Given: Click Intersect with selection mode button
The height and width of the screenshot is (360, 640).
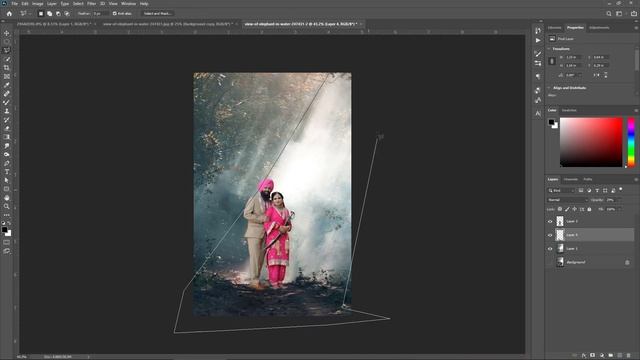Looking at the screenshot, I should pos(67,13).
